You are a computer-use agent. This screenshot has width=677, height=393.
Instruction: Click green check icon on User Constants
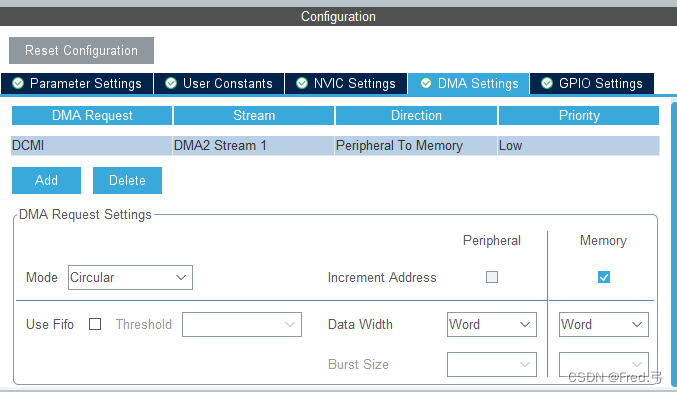pos(171,83)
